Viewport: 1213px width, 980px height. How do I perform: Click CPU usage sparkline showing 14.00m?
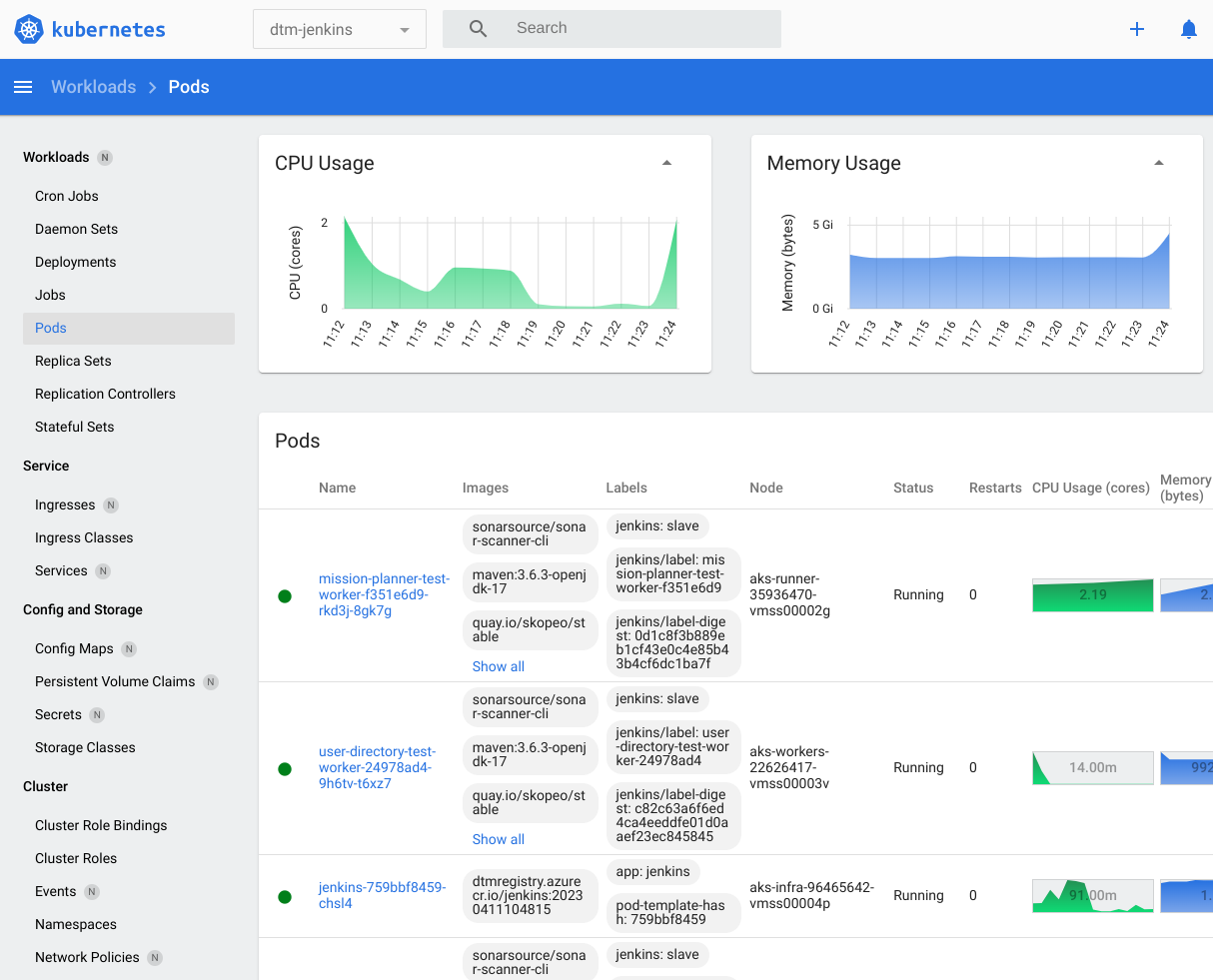pyautogui.click(x=1093, y=767)
